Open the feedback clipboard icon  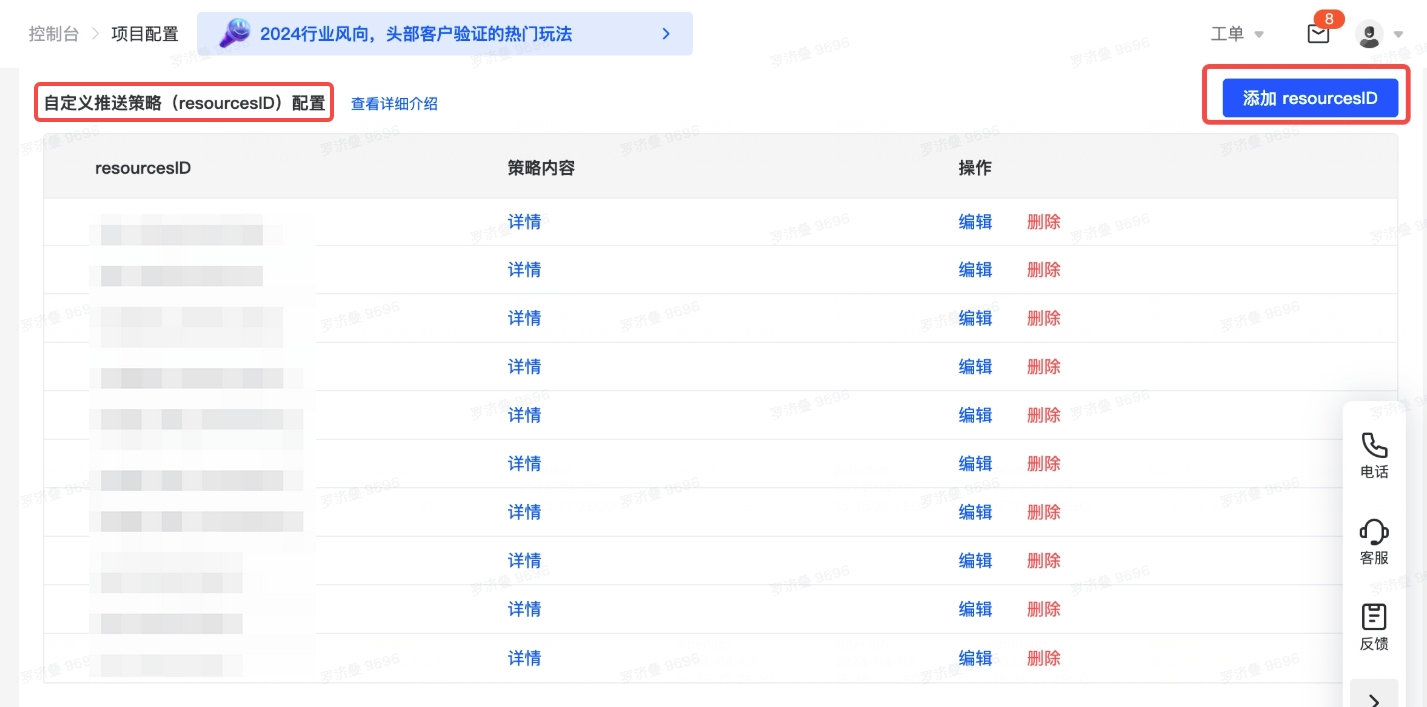coord(1374,617)
